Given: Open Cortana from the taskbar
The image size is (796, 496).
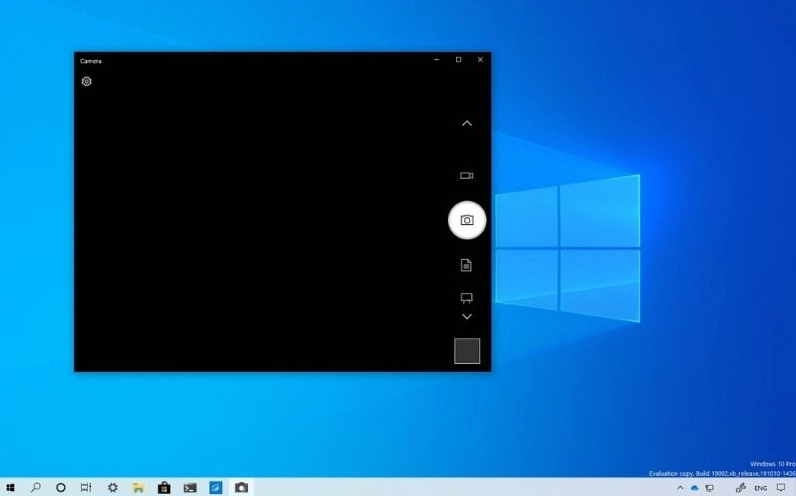Looking at the screenshot, I should pos(61,488).
